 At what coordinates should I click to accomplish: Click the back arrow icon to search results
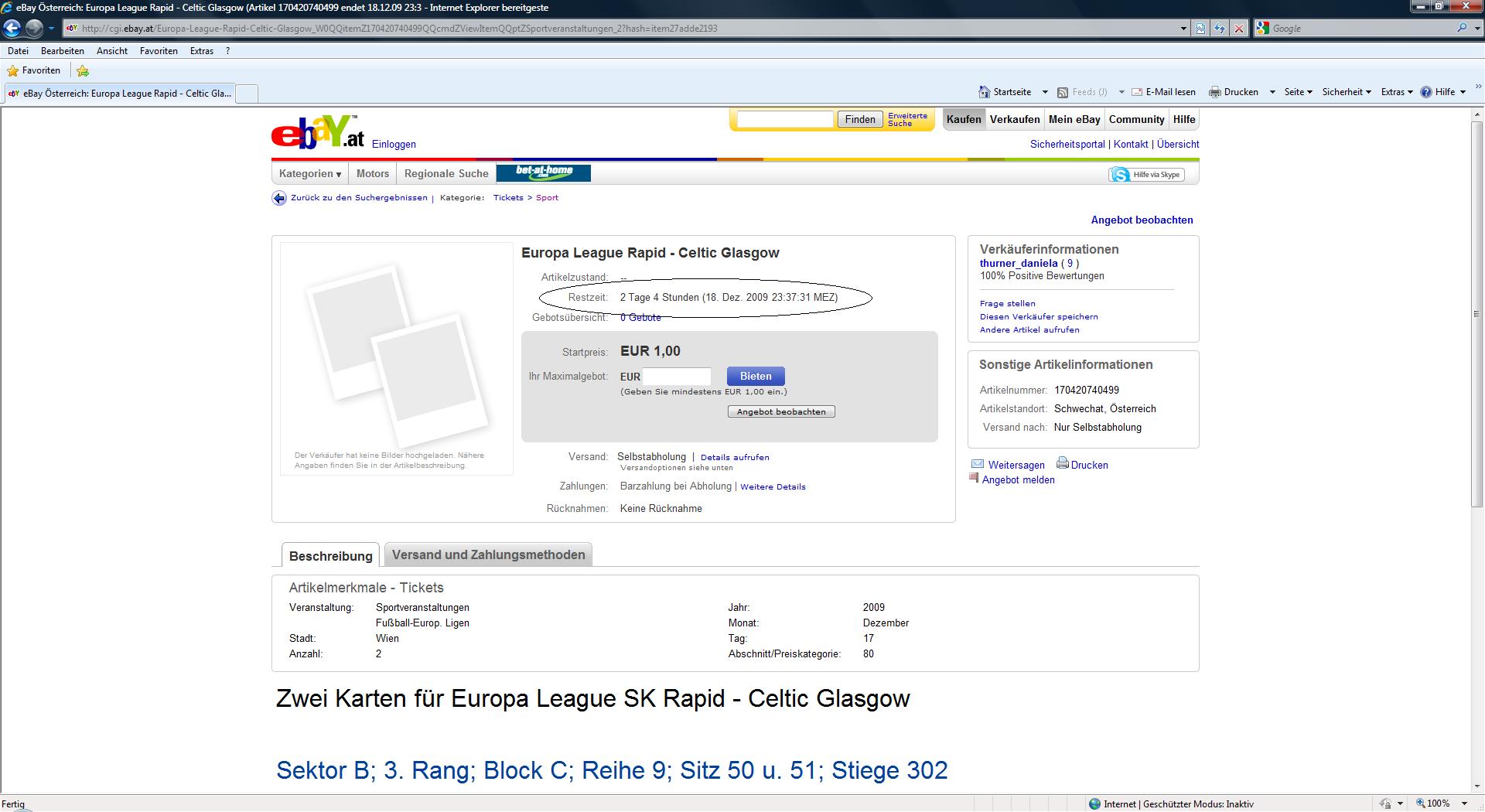click(x=279, y=199)
